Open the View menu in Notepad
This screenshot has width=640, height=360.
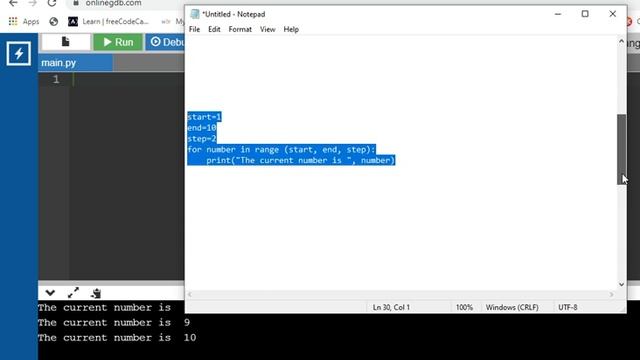pyautogui.click(x=267, y=29)
